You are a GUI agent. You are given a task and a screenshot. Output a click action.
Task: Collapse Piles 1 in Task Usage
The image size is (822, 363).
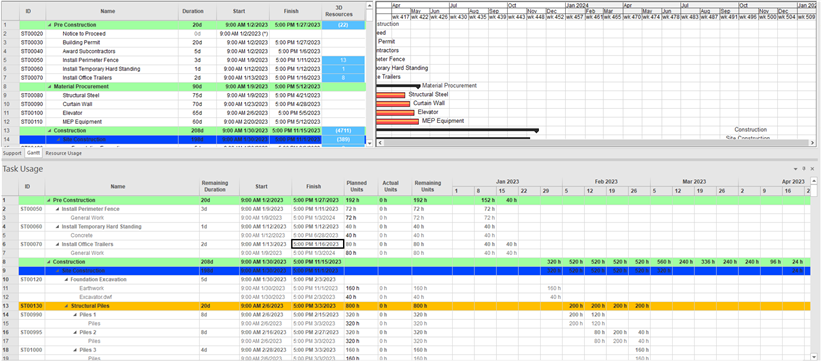click(x=75, y=315)
